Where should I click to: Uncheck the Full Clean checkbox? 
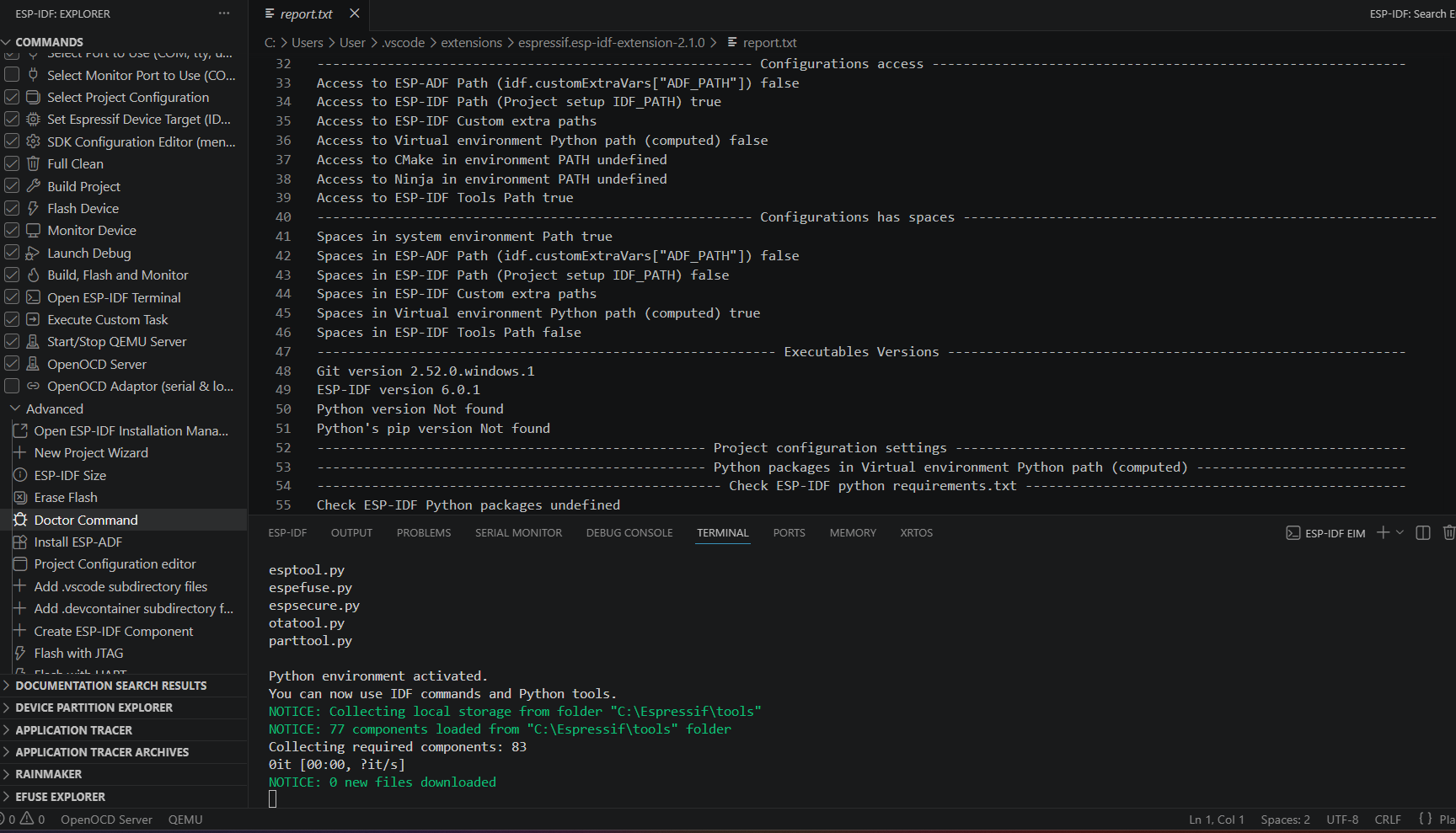coord(12,163)
